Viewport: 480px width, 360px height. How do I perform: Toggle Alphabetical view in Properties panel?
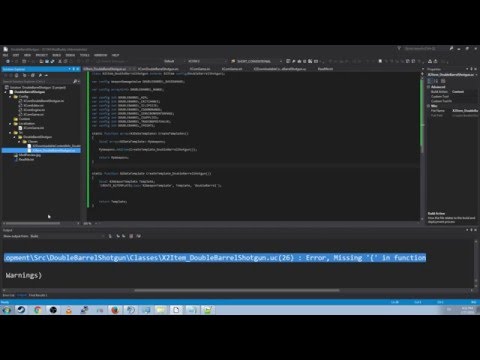point(436,81)
